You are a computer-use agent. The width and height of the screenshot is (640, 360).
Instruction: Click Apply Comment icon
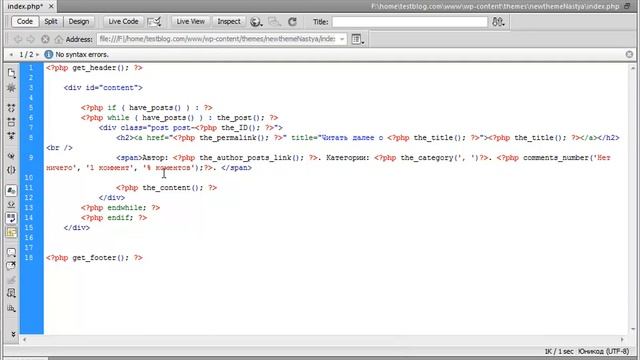11,252
